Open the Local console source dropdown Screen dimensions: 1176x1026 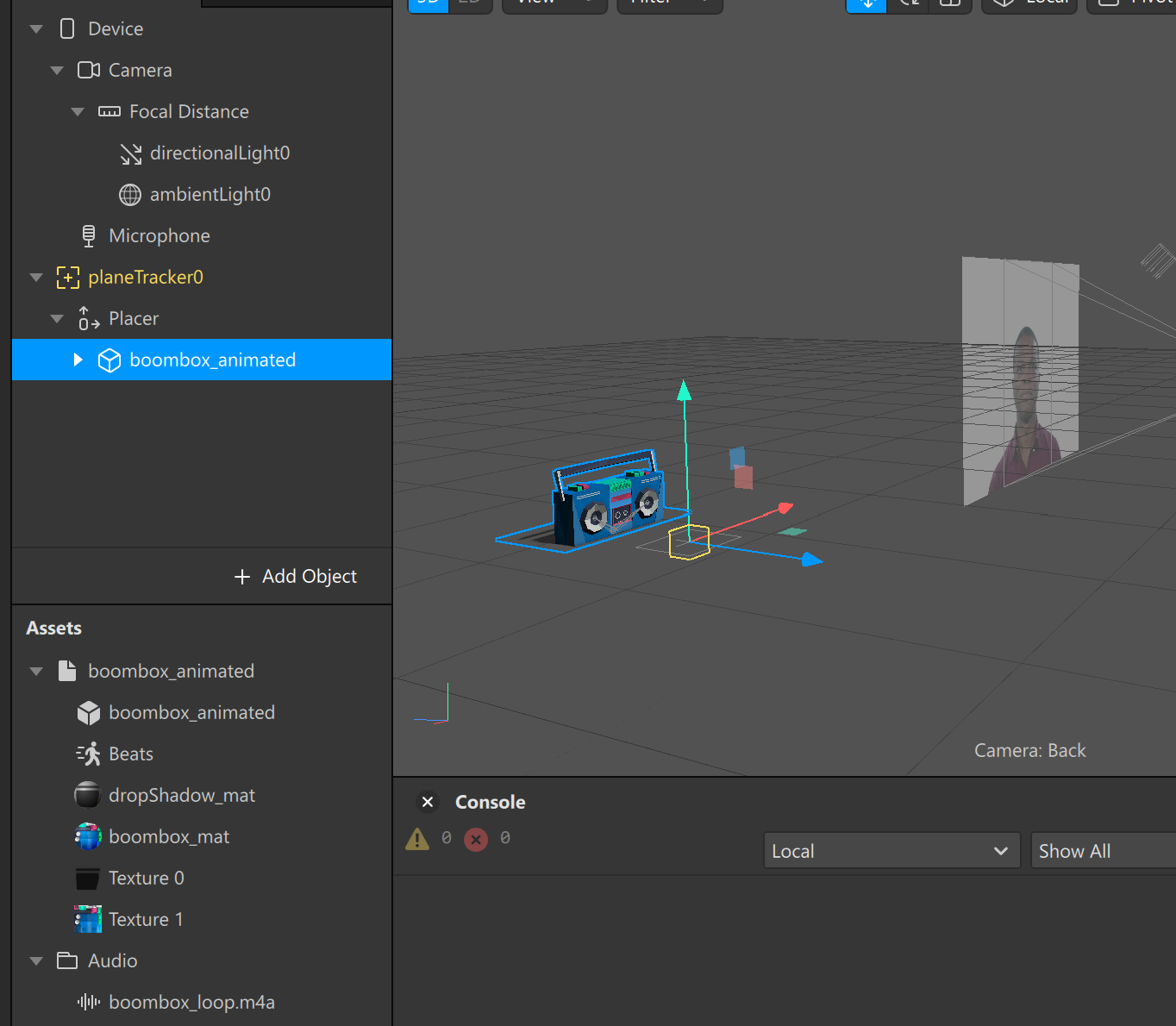[892, 851]
